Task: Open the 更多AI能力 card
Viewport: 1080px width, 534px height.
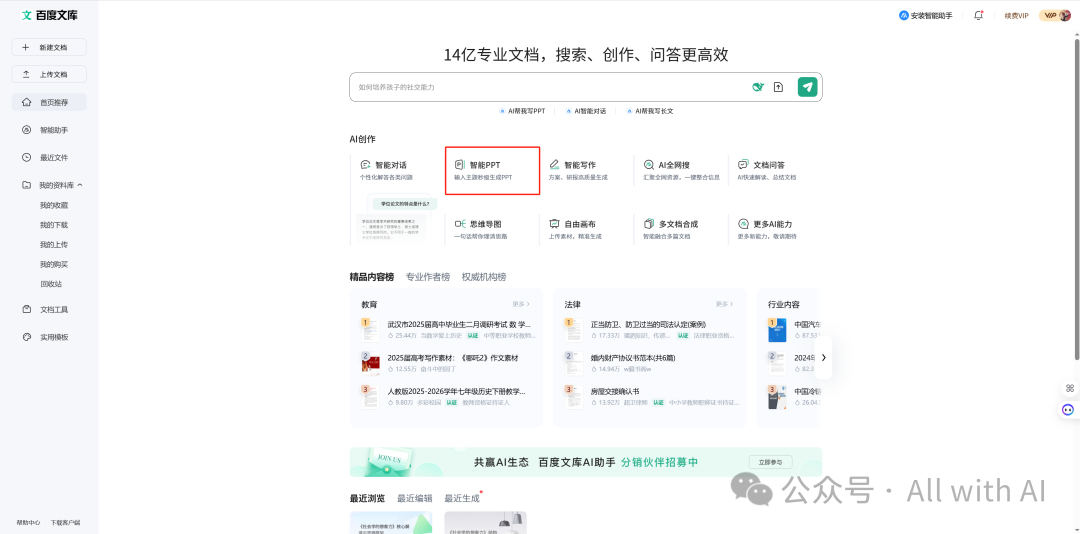Action: [x=775, y=229]
